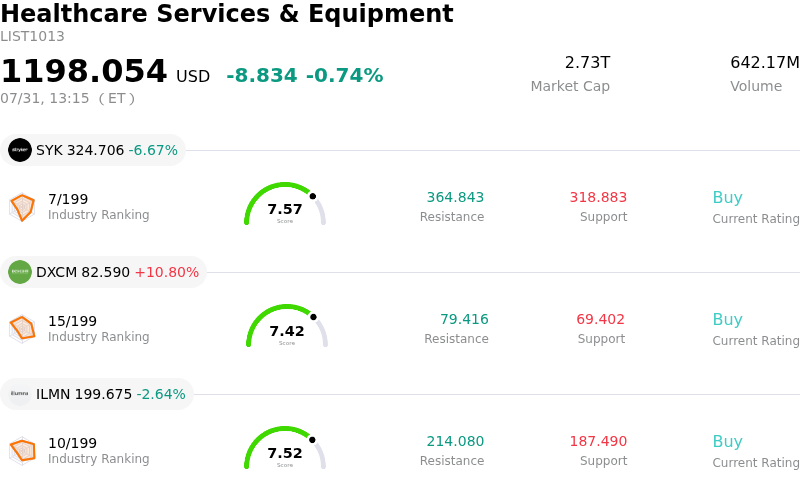Screen dimensions: 800x488
Task: Click SYK resistance value 364.843
Action: [455, 197]
